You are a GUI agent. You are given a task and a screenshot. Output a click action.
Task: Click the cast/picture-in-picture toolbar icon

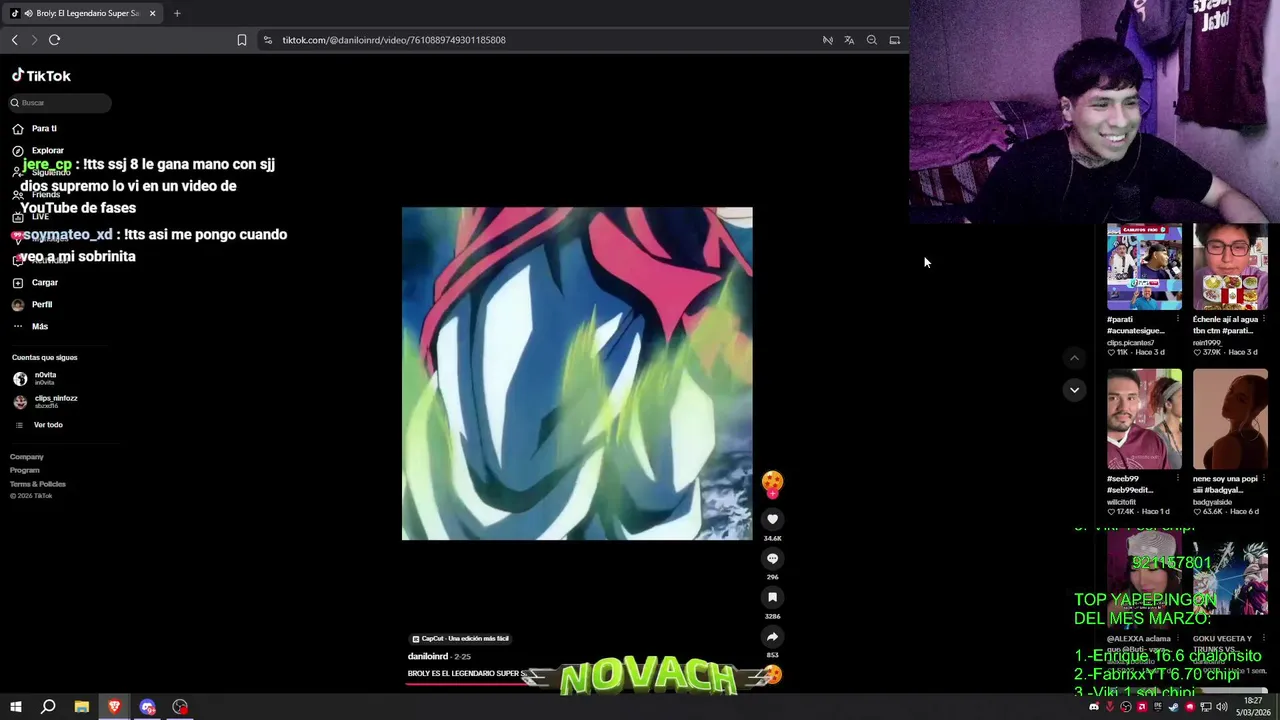pos(895,40)
